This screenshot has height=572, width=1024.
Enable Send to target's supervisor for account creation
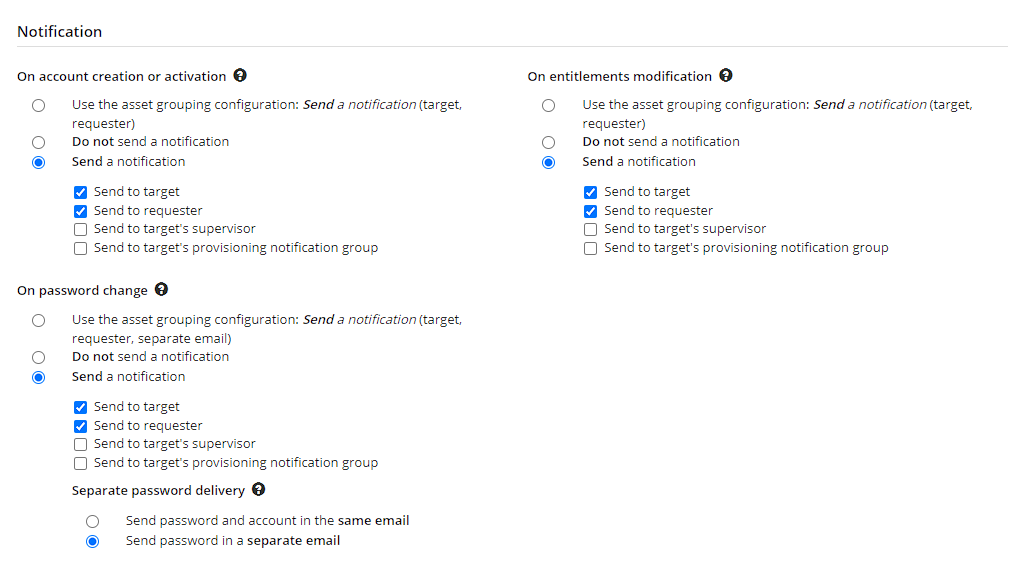tap(80, 229)
